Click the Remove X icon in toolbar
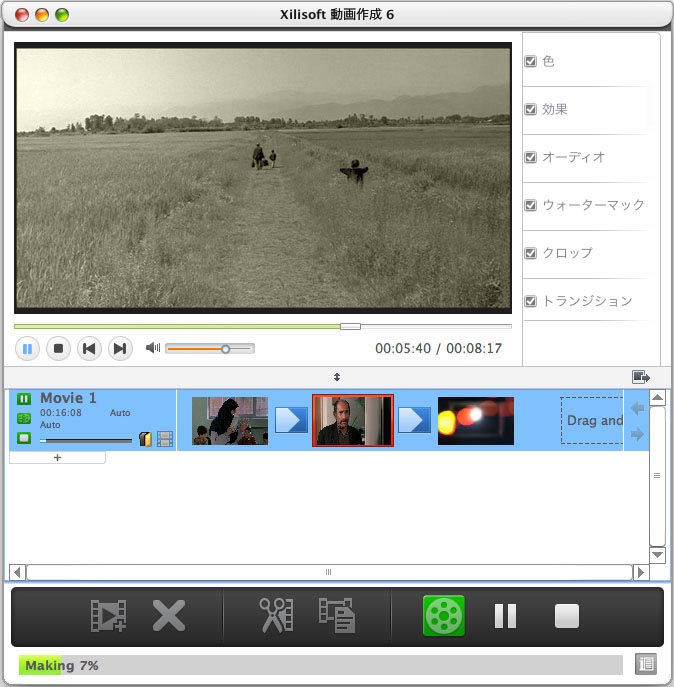The image size is (674, 687). pyautogui.click(x=168, y=615)
